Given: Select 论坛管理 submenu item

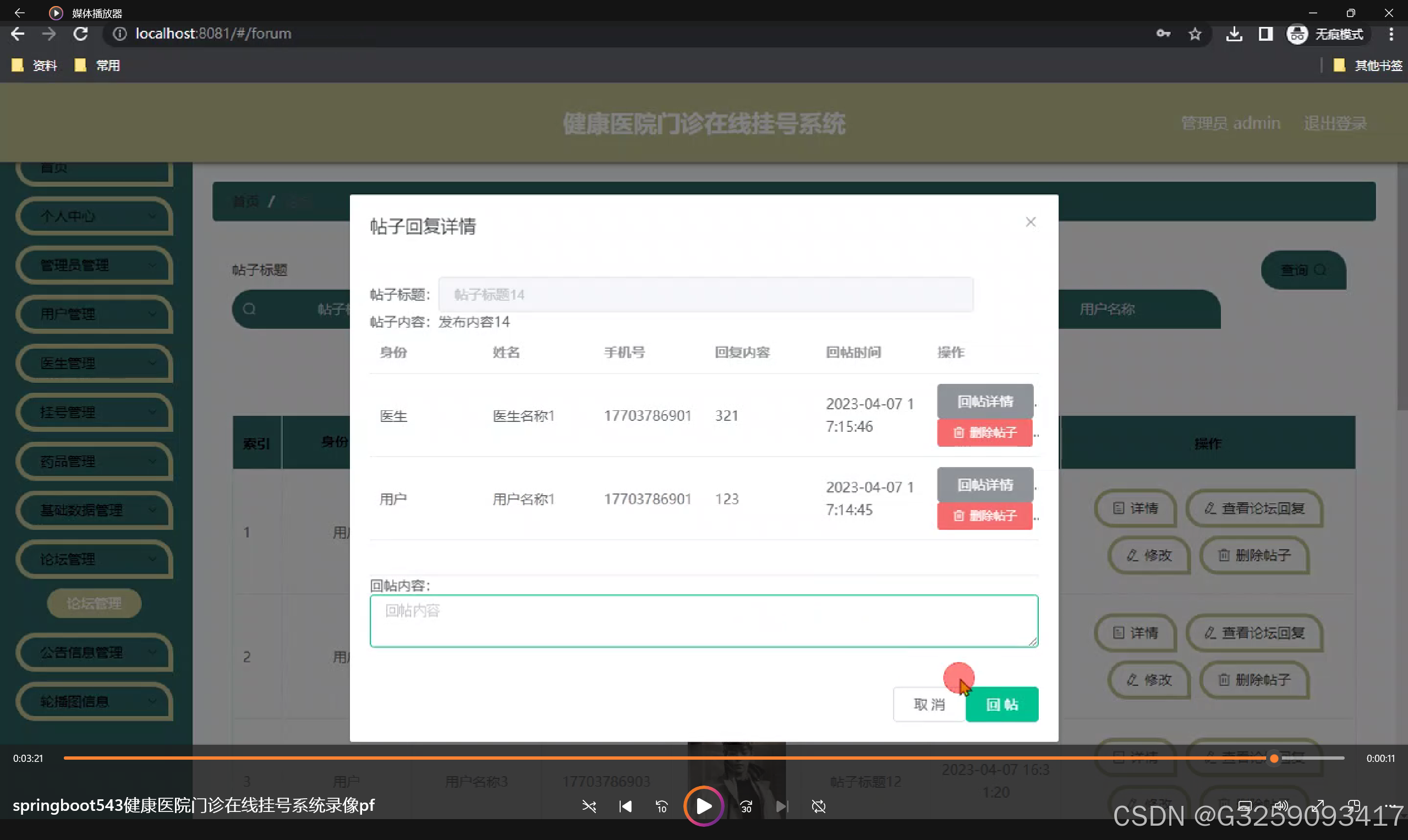Looking at the screenshot, I should [94, 603].
